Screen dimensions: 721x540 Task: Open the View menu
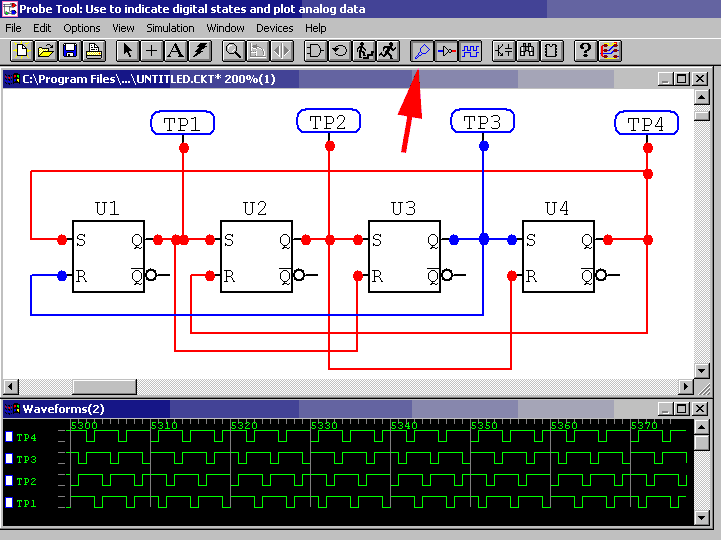point(123,28)
